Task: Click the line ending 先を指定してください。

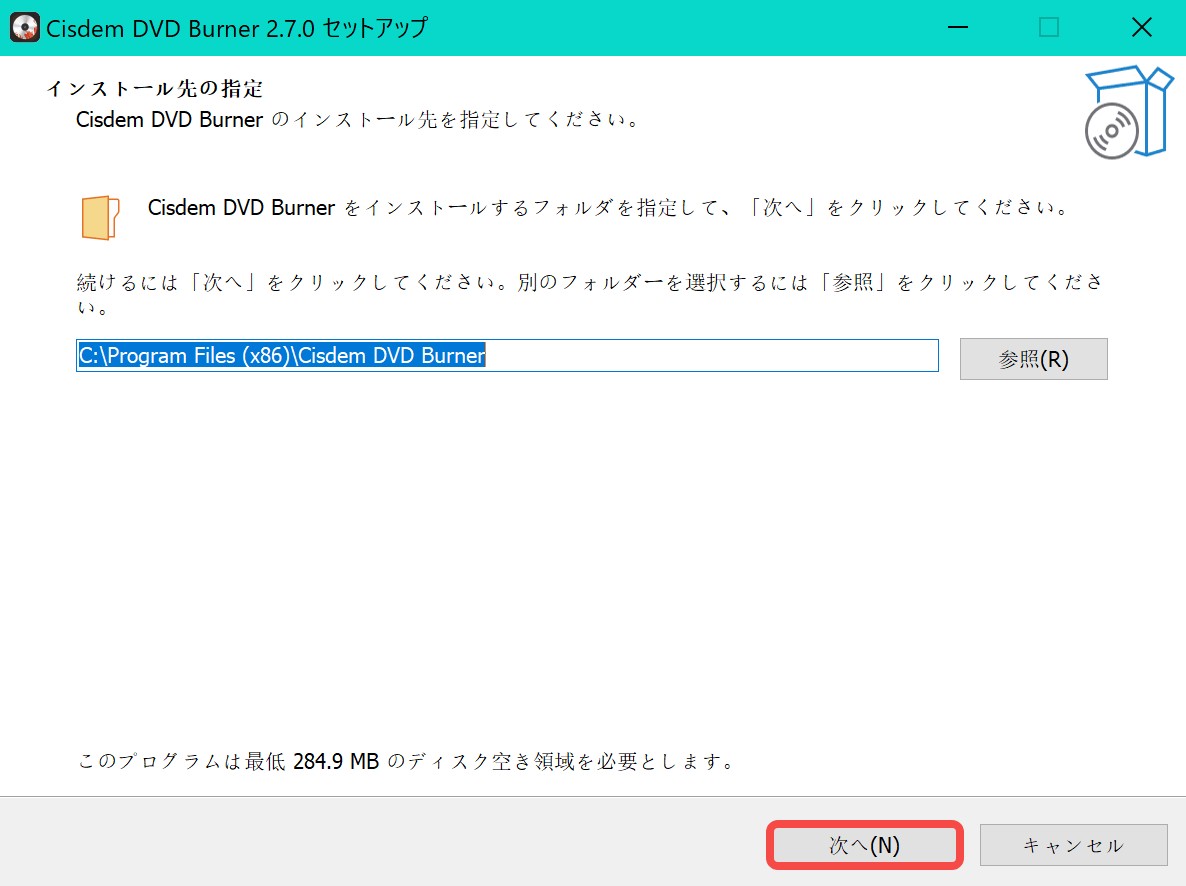Action: click(x=359, y=120)
